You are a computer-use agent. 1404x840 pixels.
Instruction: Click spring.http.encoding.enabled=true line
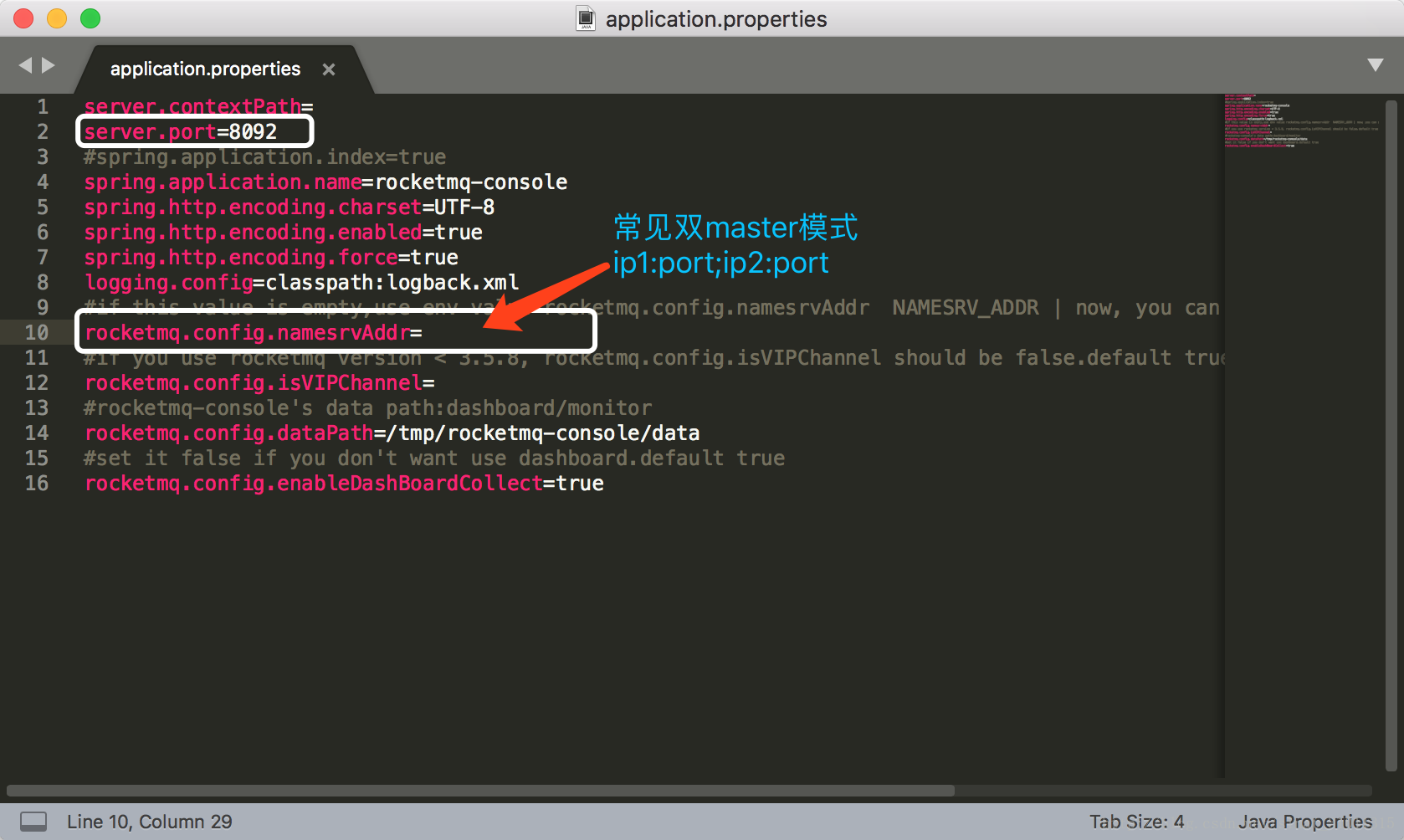coord(284,233)
